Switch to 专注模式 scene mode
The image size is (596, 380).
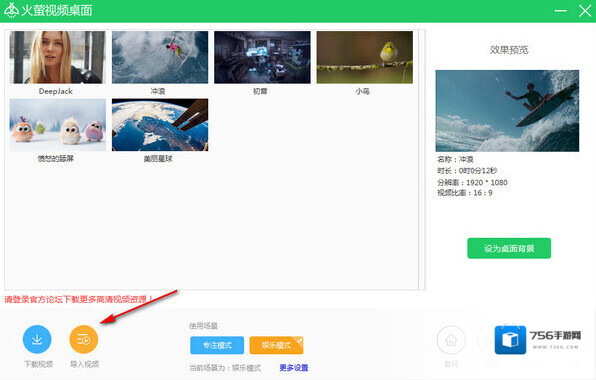point(217,345)
